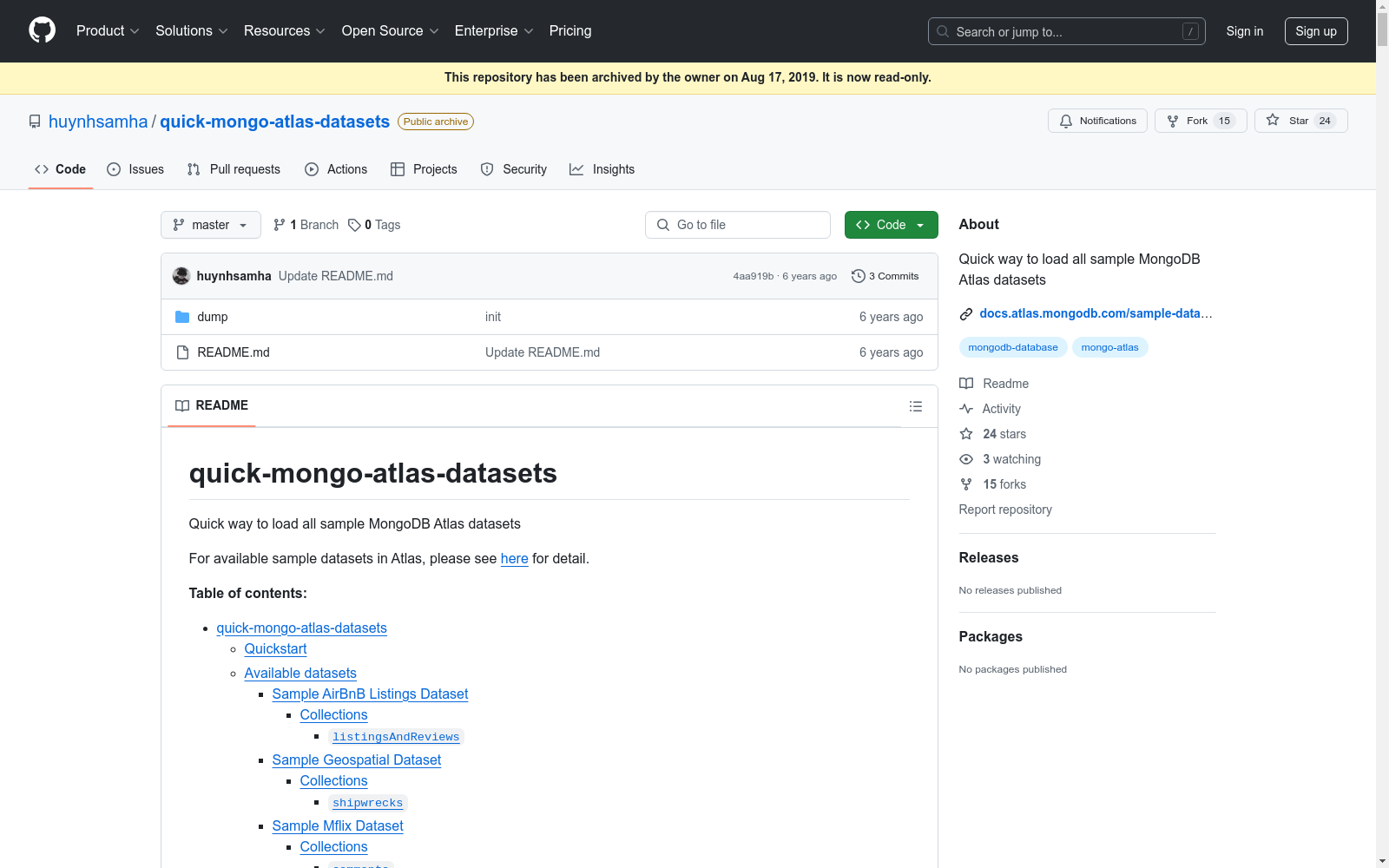Viewport: 1389px width, 868px height.
Task: Open the GitHub homepage logo
Action: point(42,30)
